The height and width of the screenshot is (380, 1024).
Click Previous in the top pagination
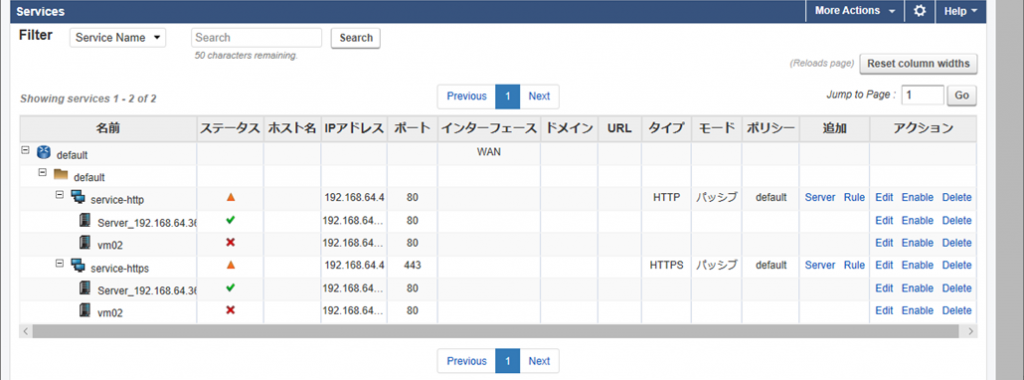click(466, 97)
